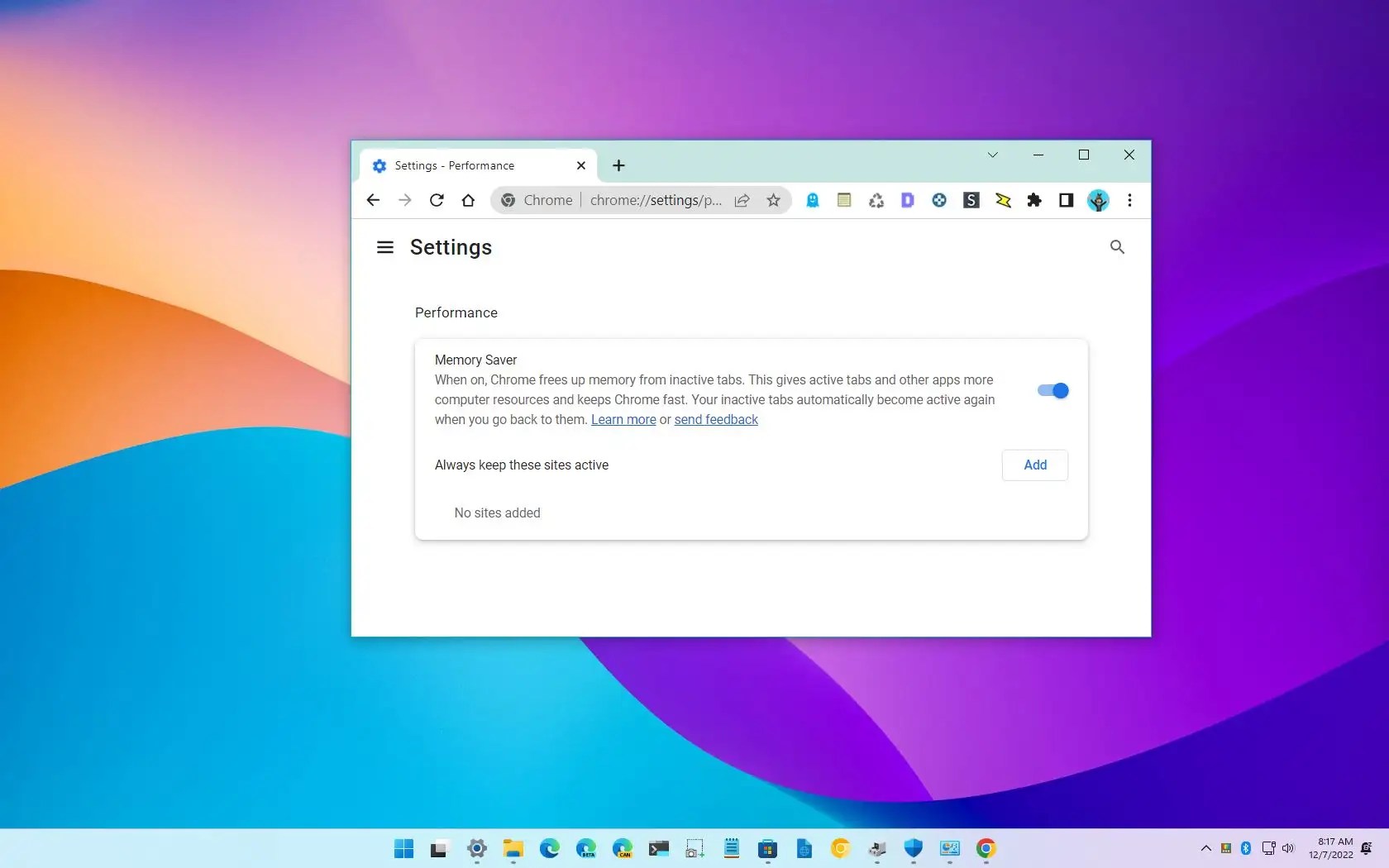Screen dimensions: 1389x868
Task: Click the Chrome profile avatar icon
Action: (x=1098, y=200)
